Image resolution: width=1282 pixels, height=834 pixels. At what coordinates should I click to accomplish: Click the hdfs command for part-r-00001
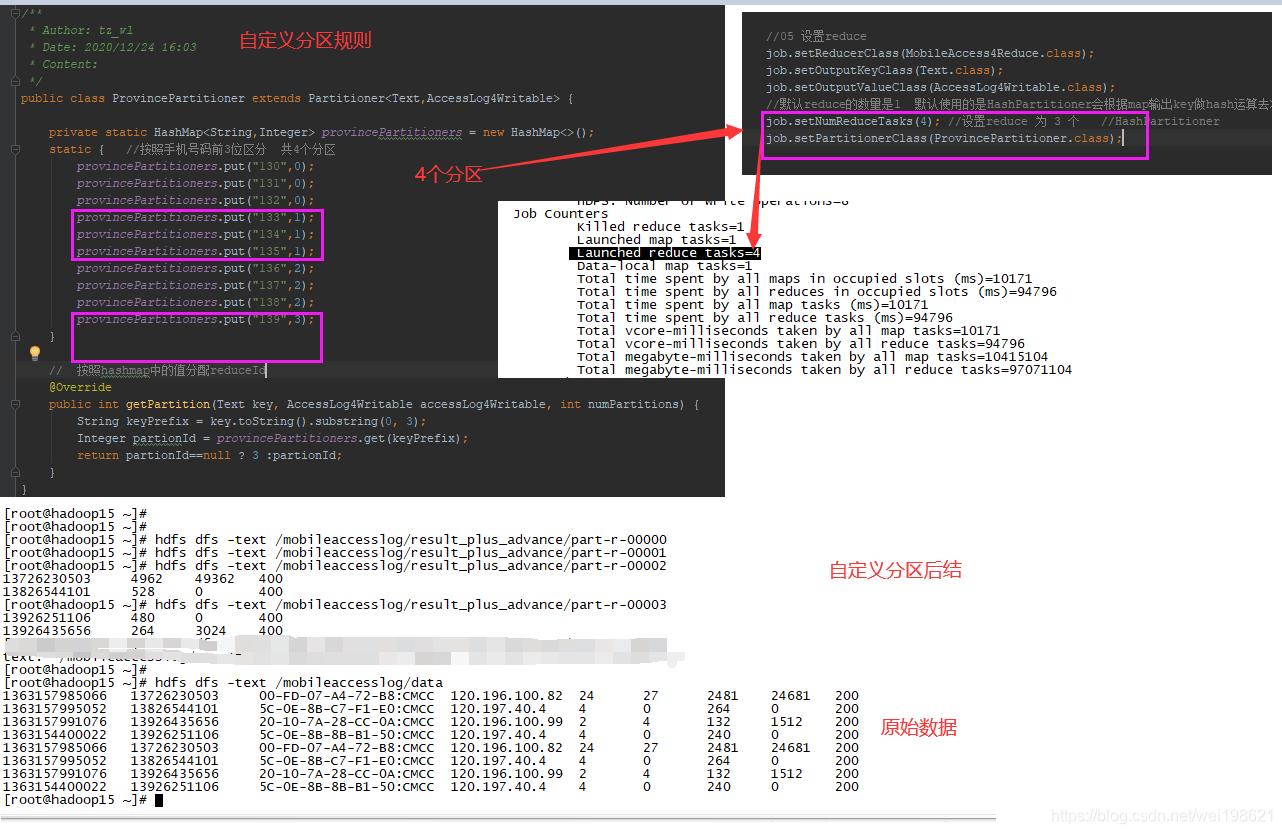(x=410, y=553)
